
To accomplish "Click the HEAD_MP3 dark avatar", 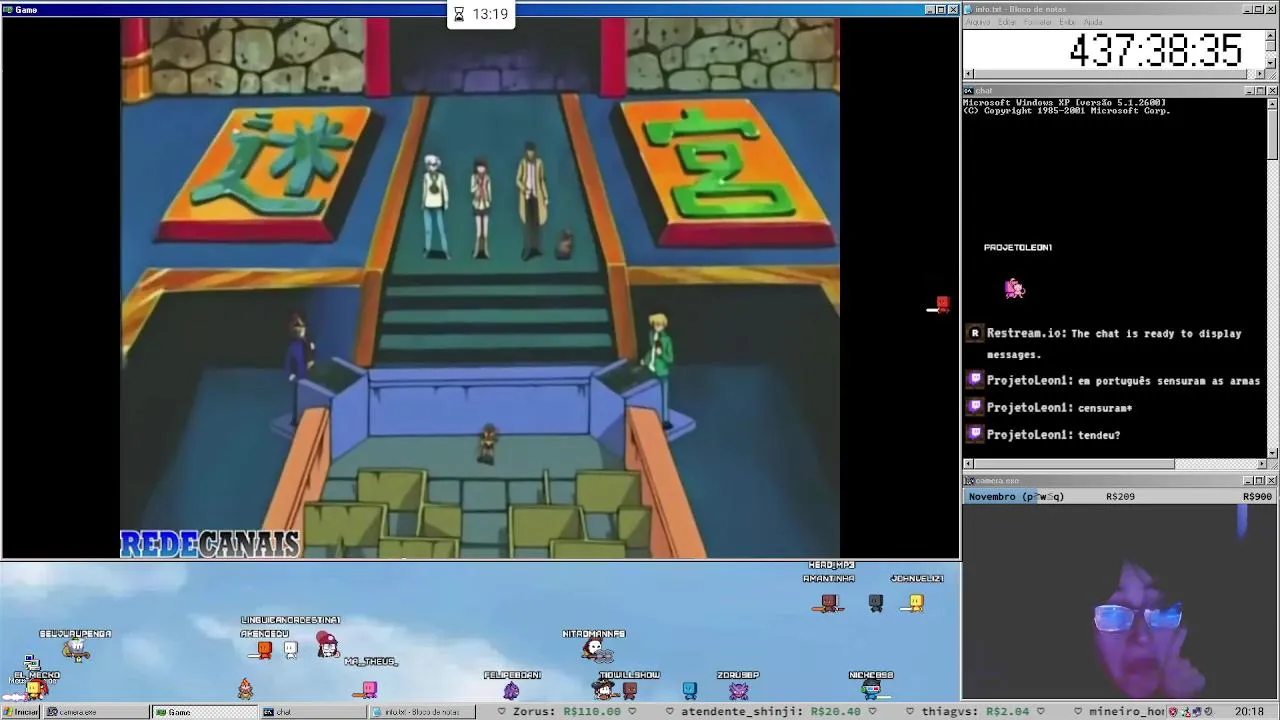I will tap(876, 602).
